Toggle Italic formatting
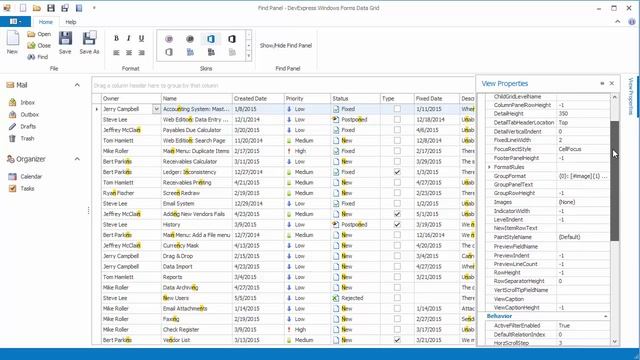The height and width of the screenshot is (360, 640). (129, 38)
